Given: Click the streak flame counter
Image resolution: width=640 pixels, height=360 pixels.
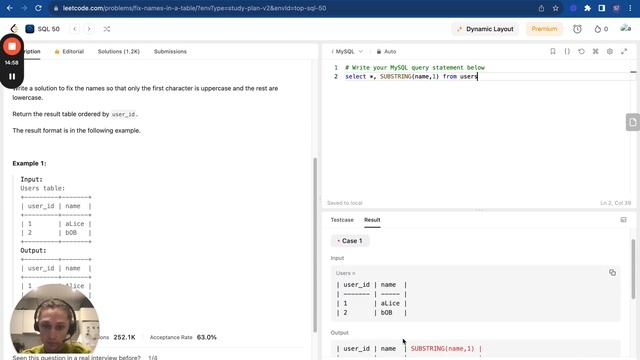Looking at the screenshot, I should [x=601, y=29].
